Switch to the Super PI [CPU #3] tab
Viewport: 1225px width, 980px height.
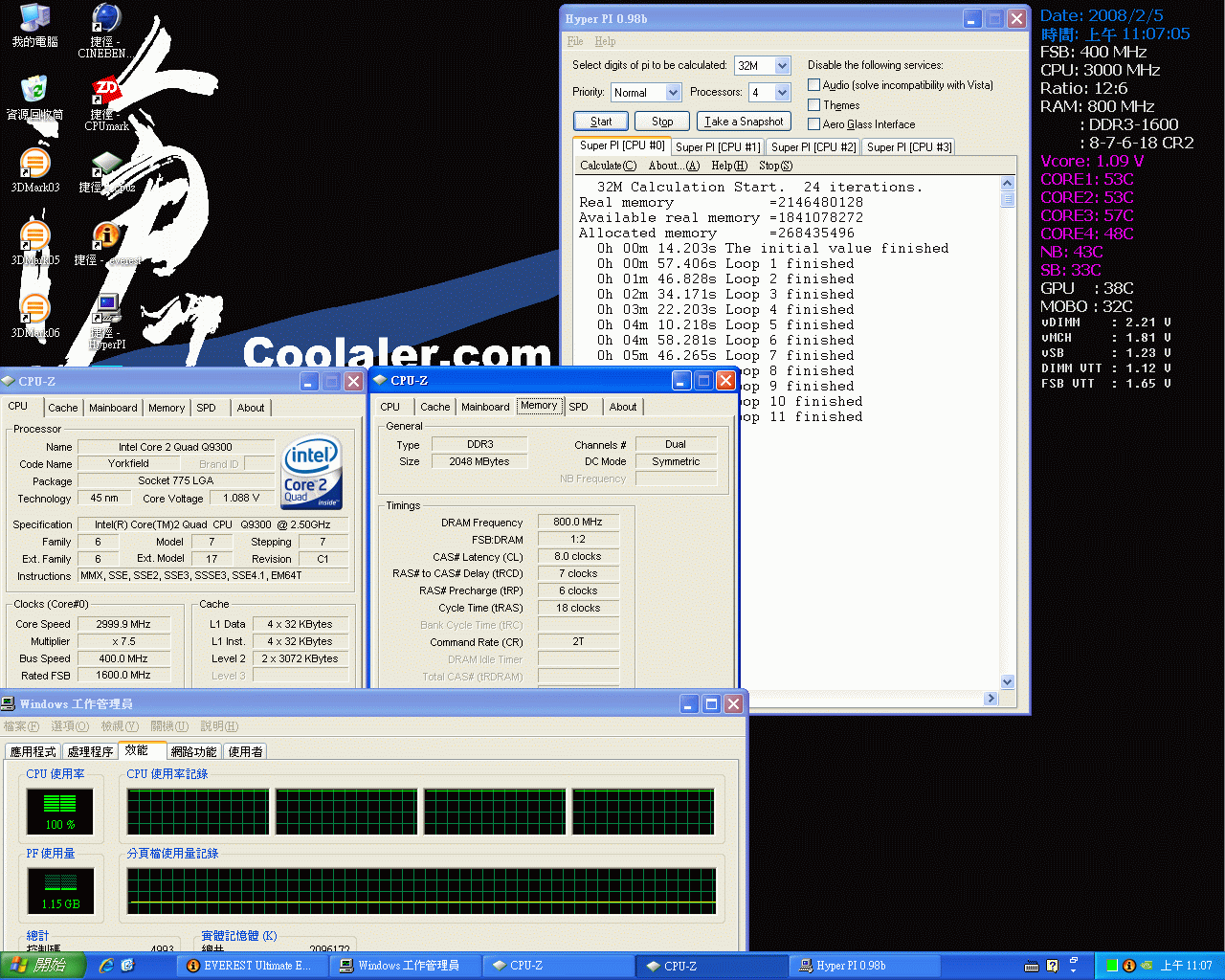tap(909, 146)
